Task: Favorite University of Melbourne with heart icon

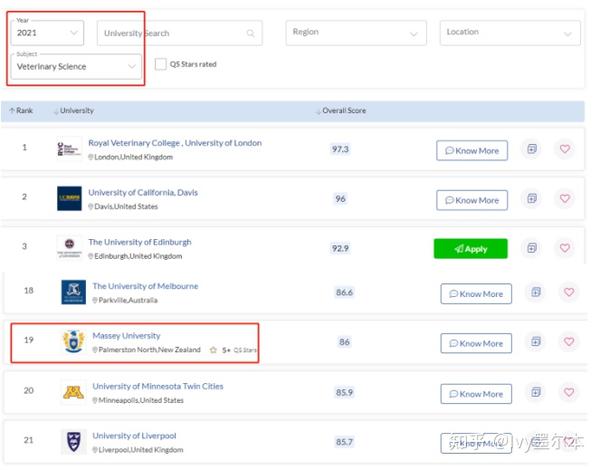Action: pyautogui.click(x=569, y=292)
